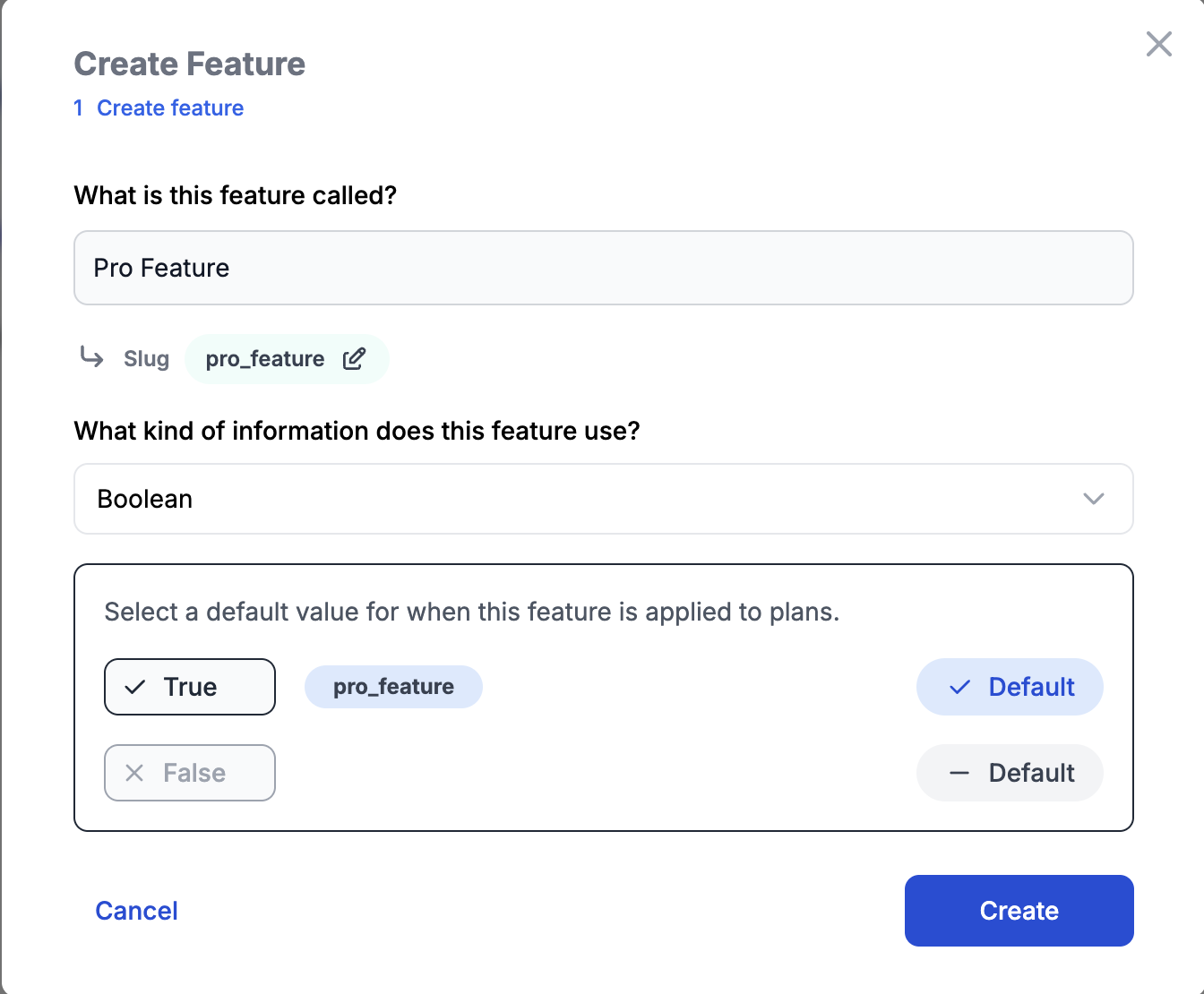The width and height of the screenshot is (1204, 994).
Task: Click the slug edit pencil icon
Action: click(354, 359)
